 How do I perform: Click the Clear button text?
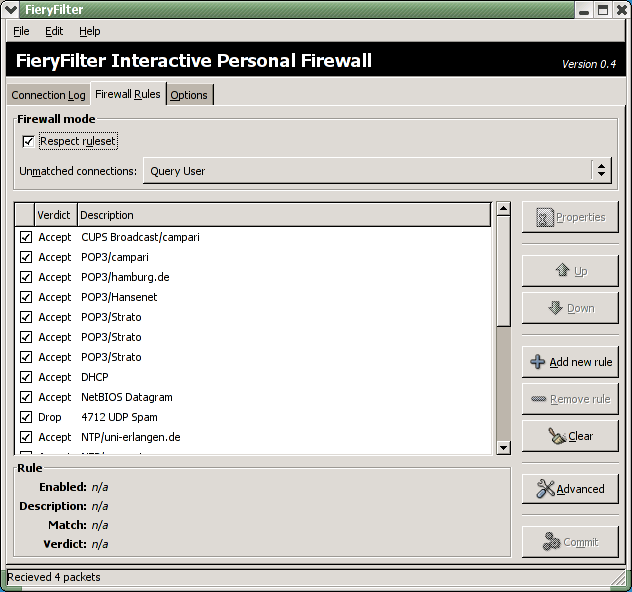[x=580, y=436]
